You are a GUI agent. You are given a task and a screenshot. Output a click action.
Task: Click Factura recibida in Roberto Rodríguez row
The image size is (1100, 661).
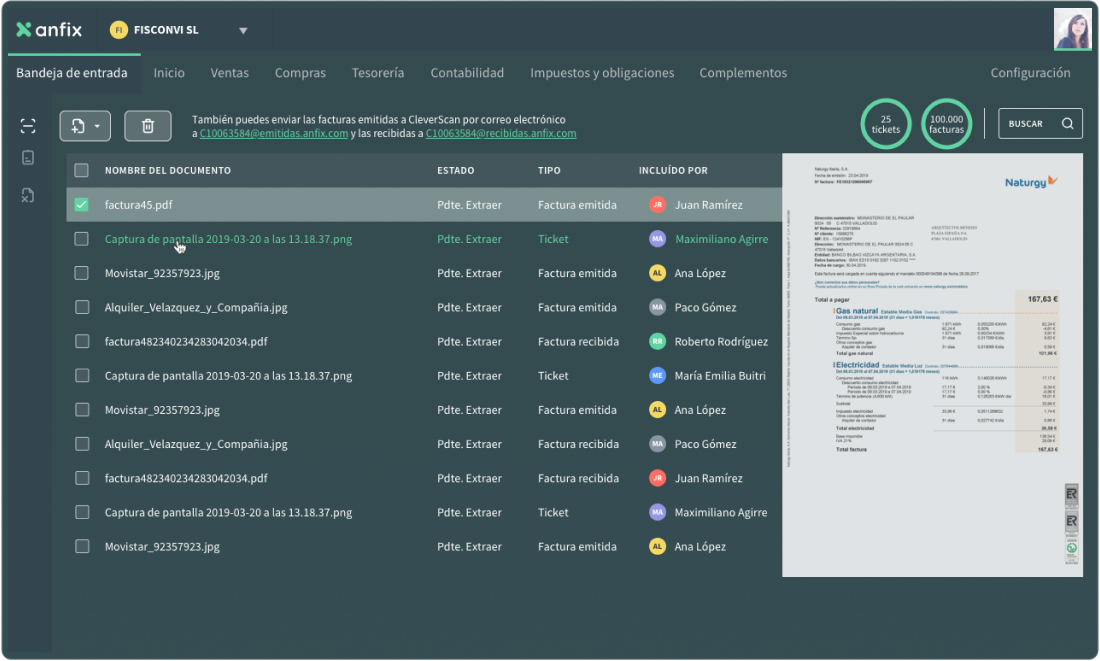(578, 342)
